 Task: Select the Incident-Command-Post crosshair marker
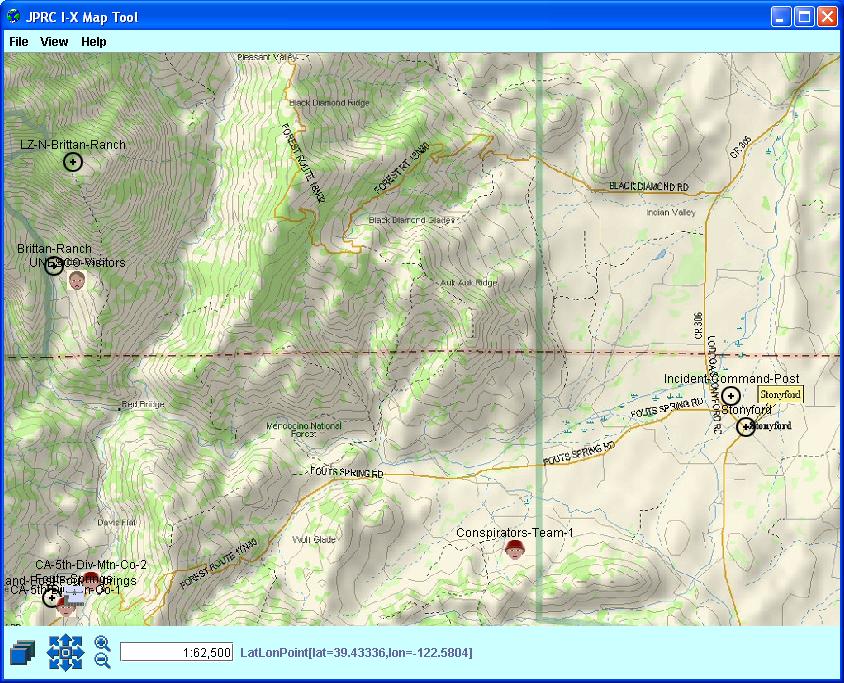pyautogui.click(x=732, y=396)
